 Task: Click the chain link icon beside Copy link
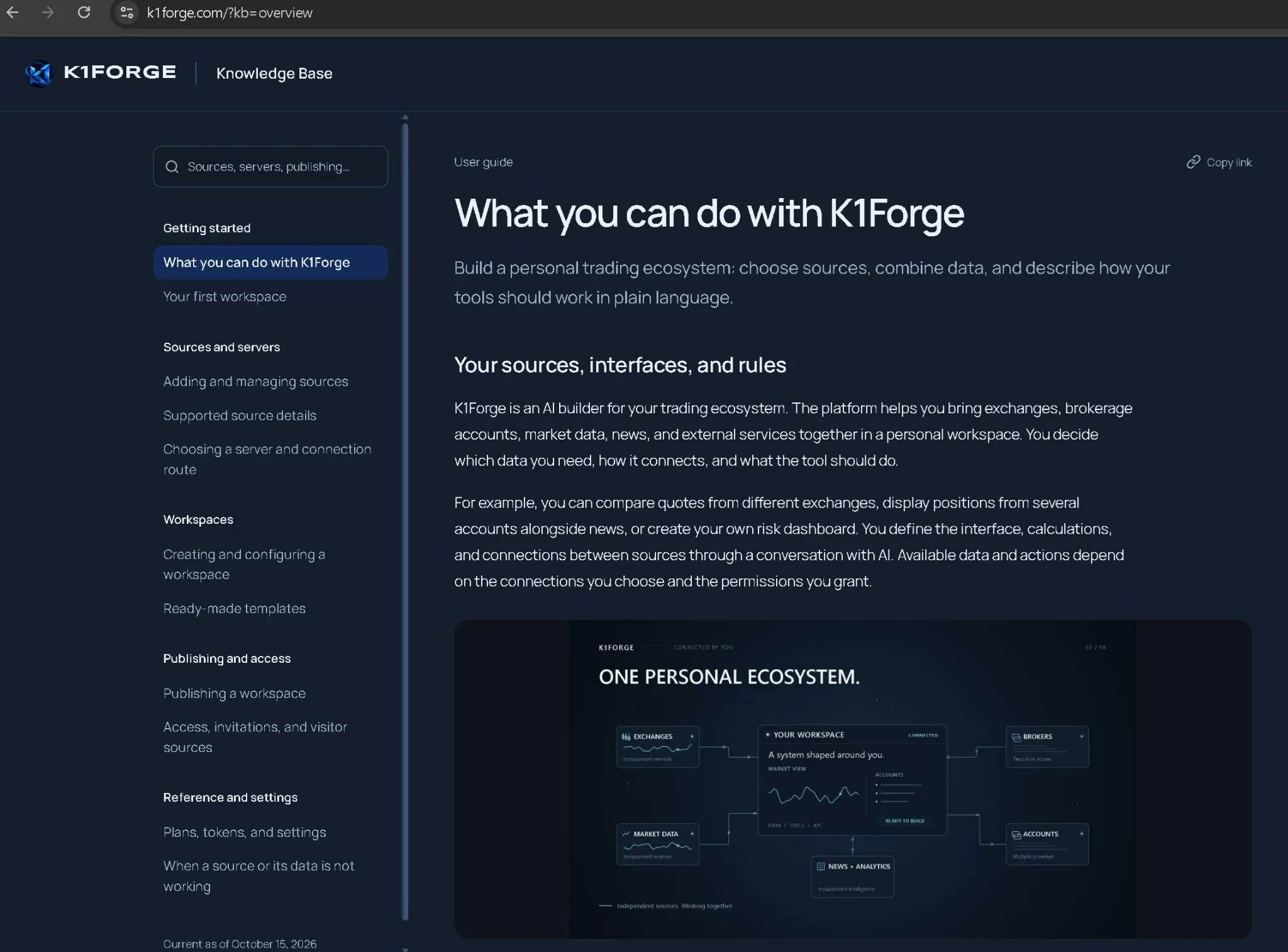pyautogui.click(x=1193, y=162)
